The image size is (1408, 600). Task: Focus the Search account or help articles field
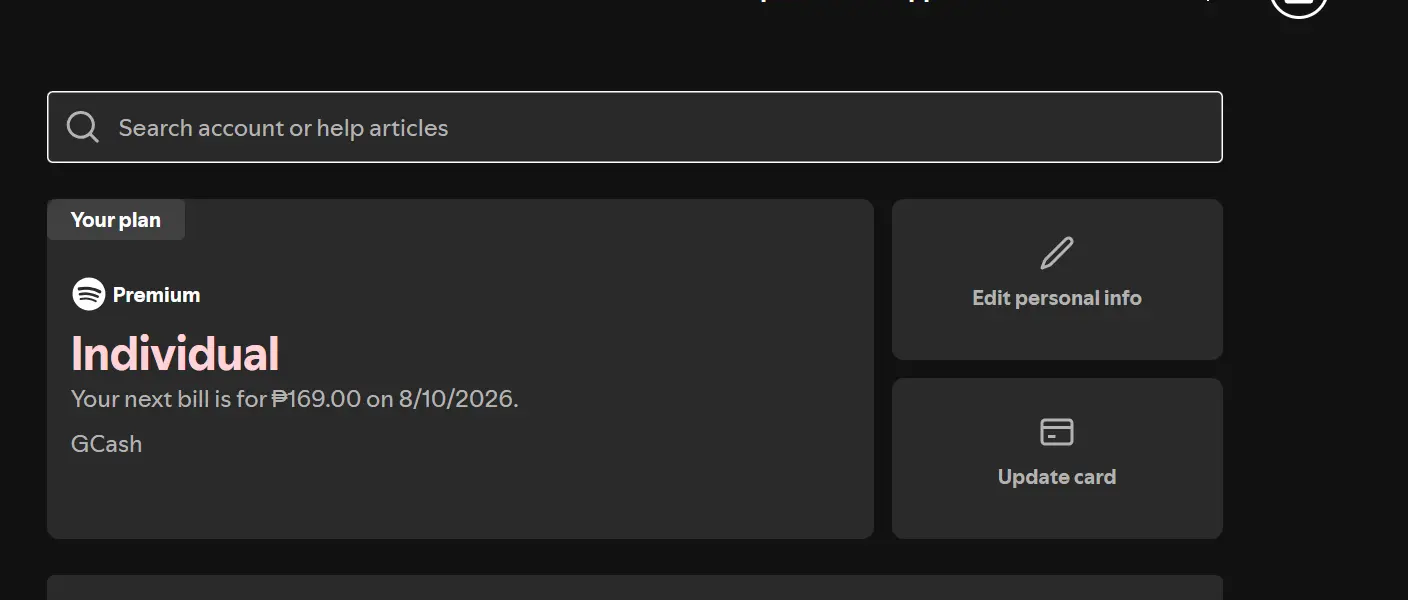pyautogui.click(x=635, y=127)
